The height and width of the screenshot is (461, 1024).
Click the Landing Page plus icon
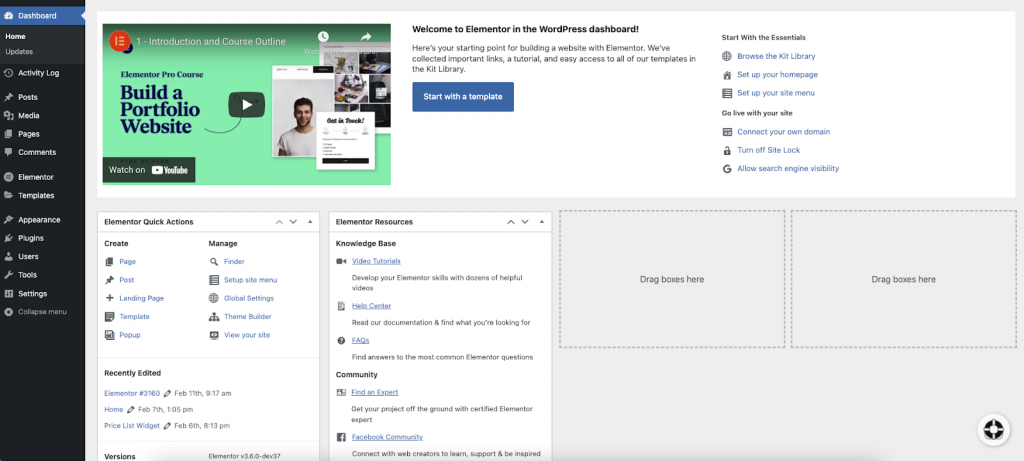coord(109,298)
